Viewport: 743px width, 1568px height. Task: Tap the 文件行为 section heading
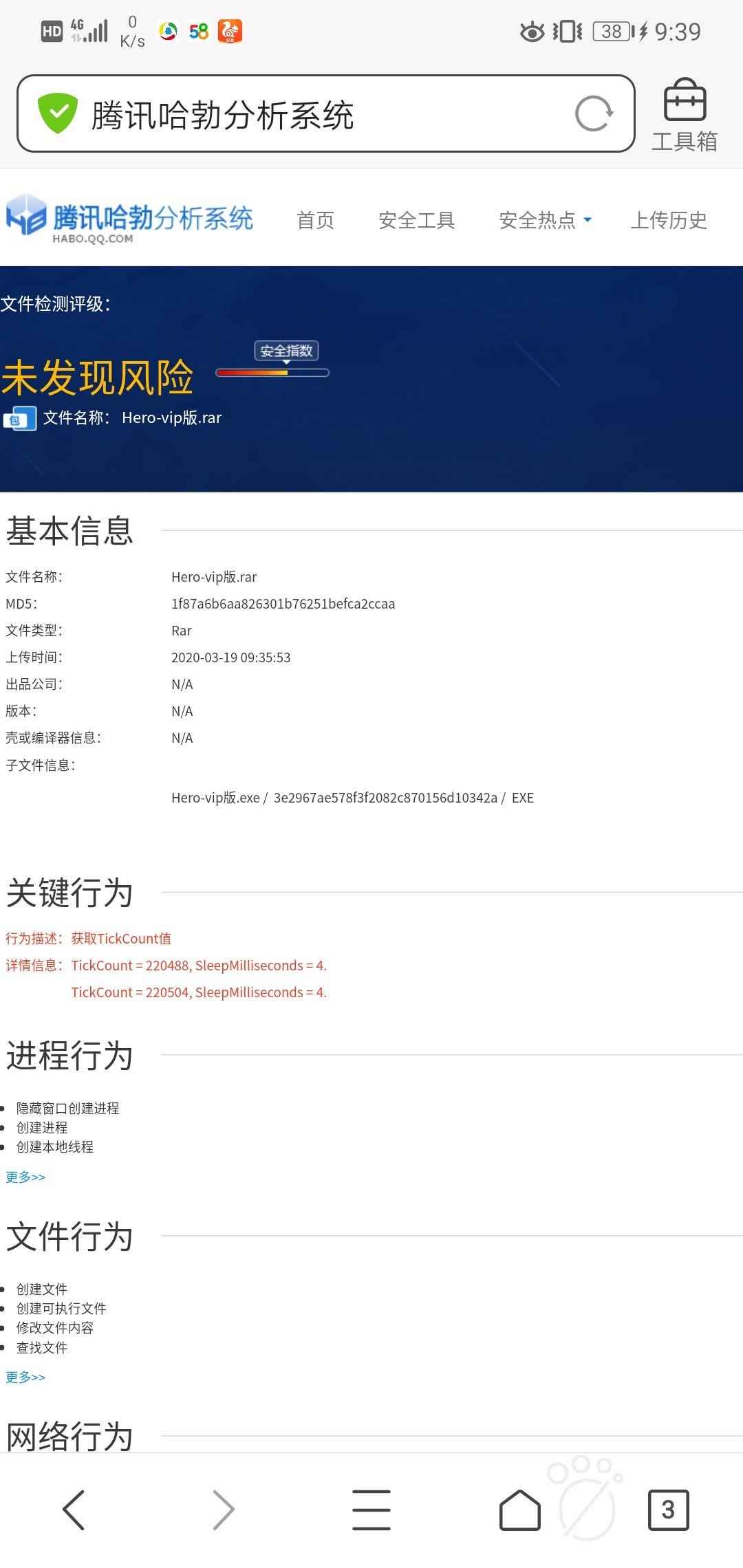click(69, 1236)
